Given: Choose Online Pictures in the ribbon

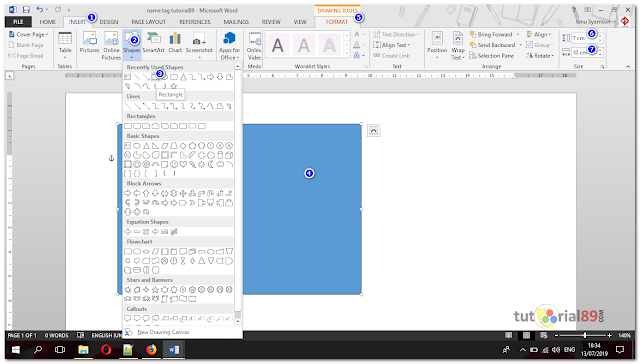Looking at the screenshot, I should coord(111,46).
